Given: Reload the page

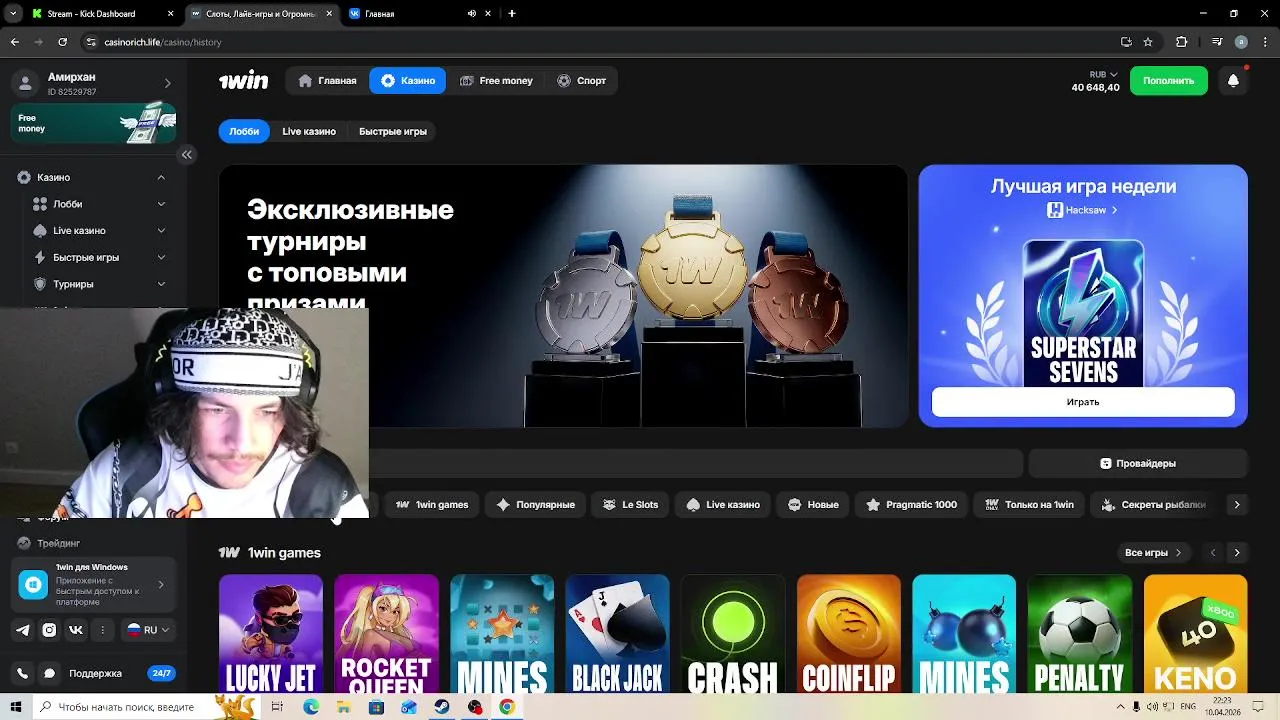Looking at the screenshot, I should click(x=62, y=42).
